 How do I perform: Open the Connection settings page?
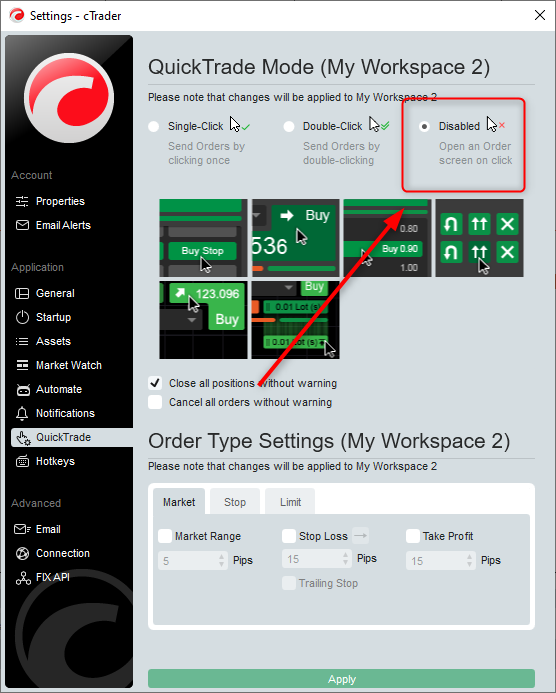(63, 553)
